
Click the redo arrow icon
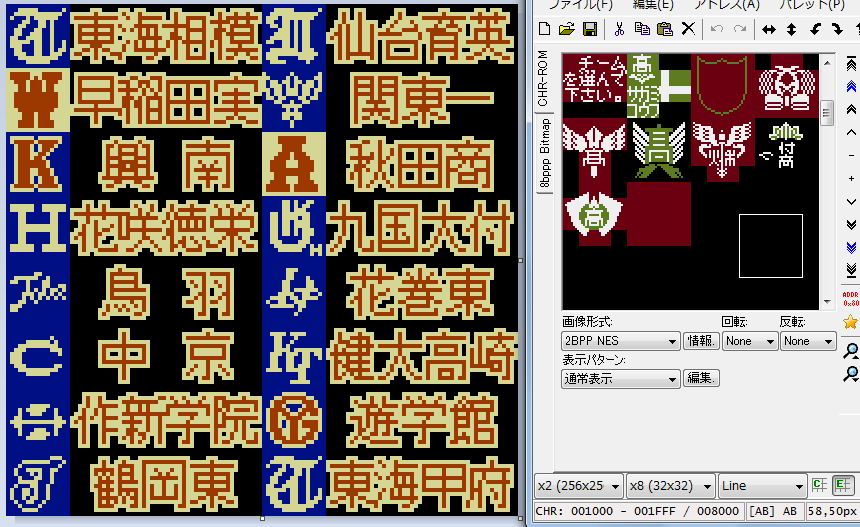click(x=740, y=29)
